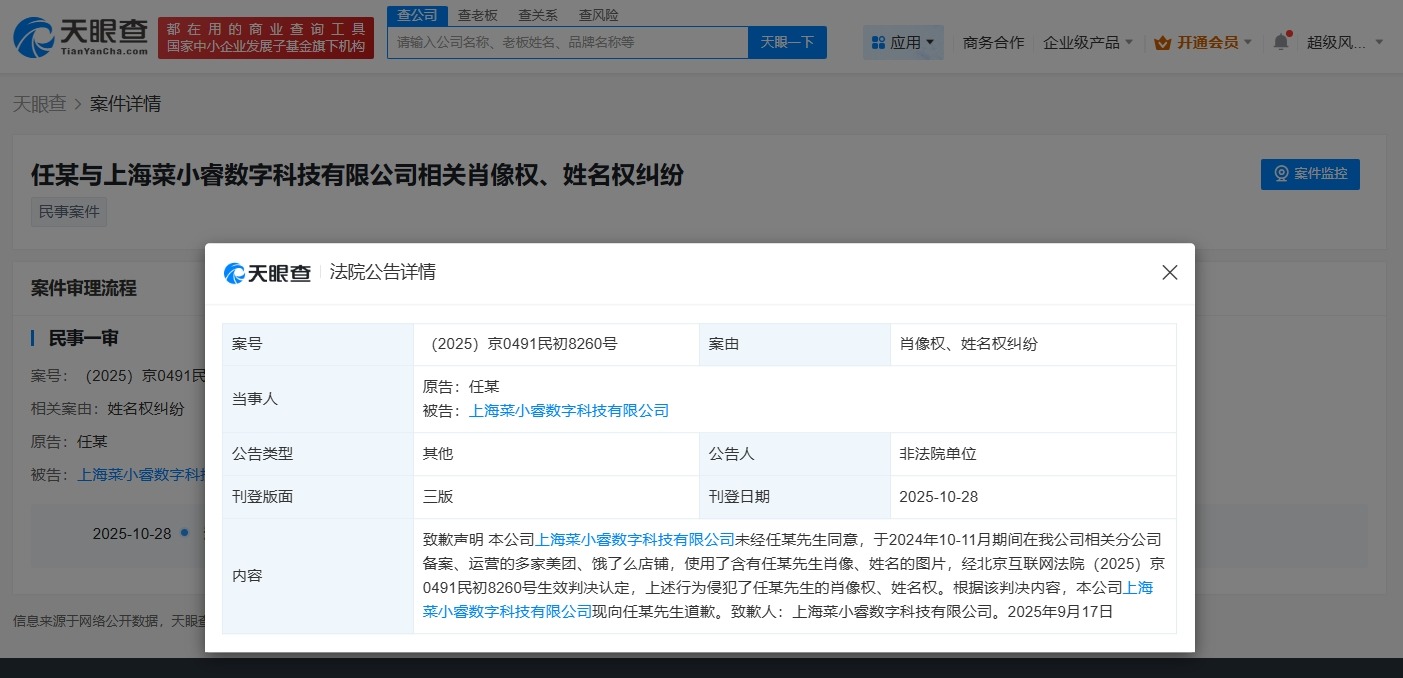
Task: Click the company search input field
Action: pos(567,42)
